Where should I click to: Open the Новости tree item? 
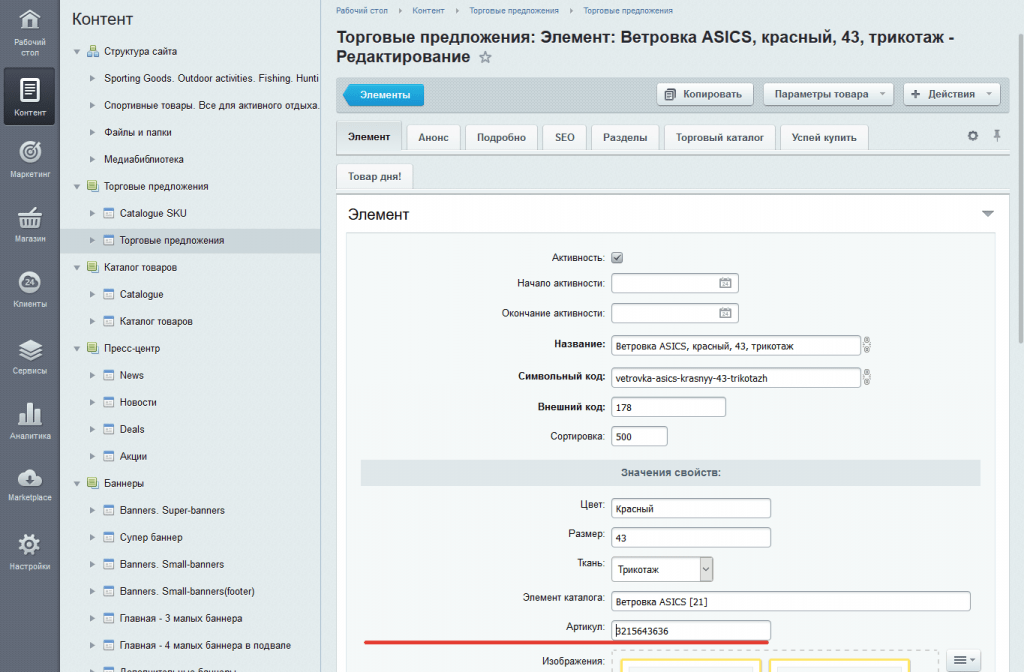pyautogui.click(x=138, y=402)
